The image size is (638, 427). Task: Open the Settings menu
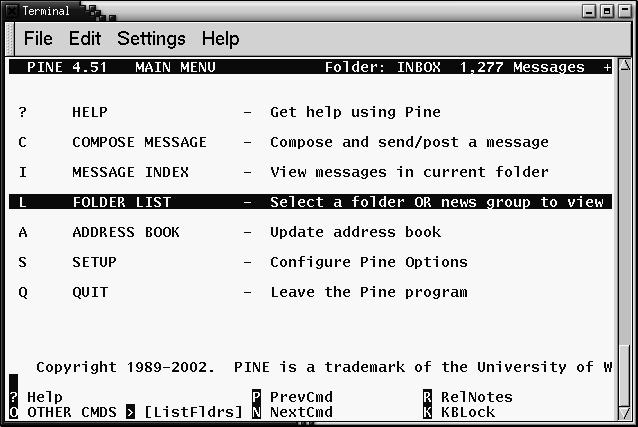click(151, 39)
